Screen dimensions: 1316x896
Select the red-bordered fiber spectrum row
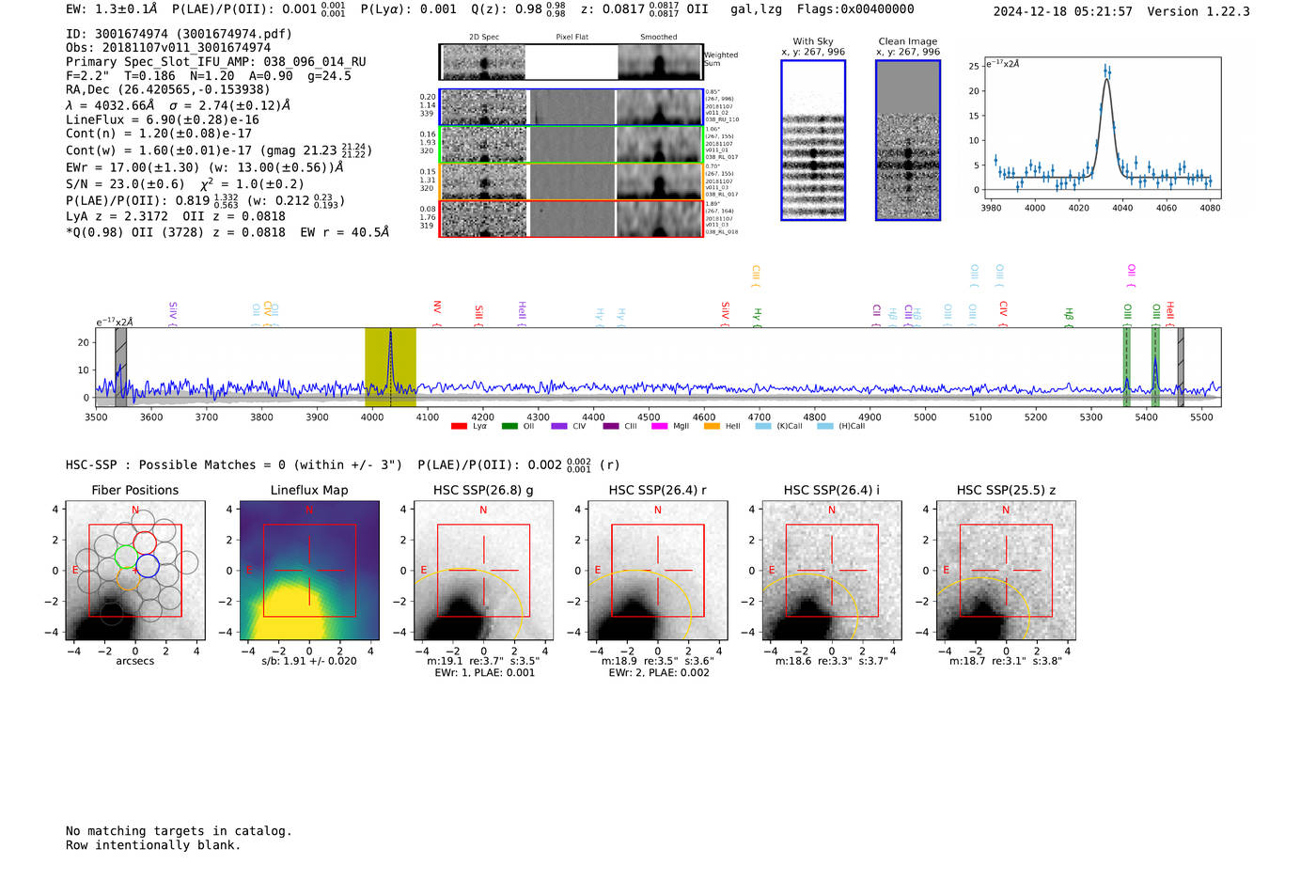[572, 218]
